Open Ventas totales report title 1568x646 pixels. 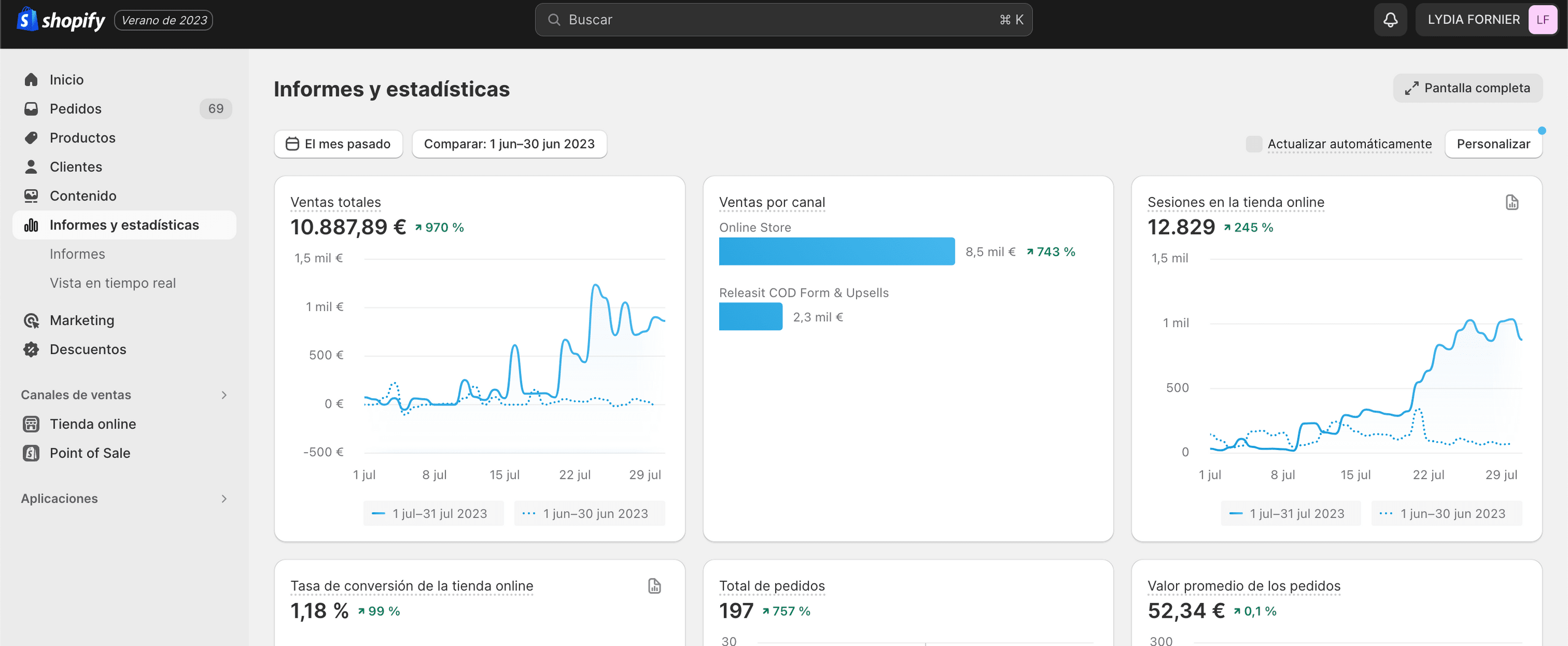336,202
